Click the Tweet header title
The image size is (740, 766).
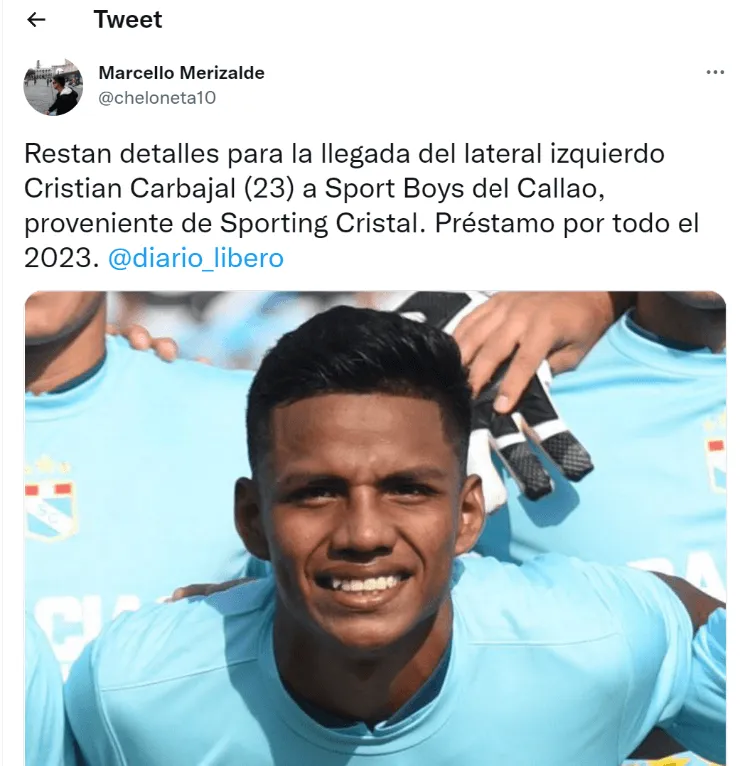click(x=127, y=20)
